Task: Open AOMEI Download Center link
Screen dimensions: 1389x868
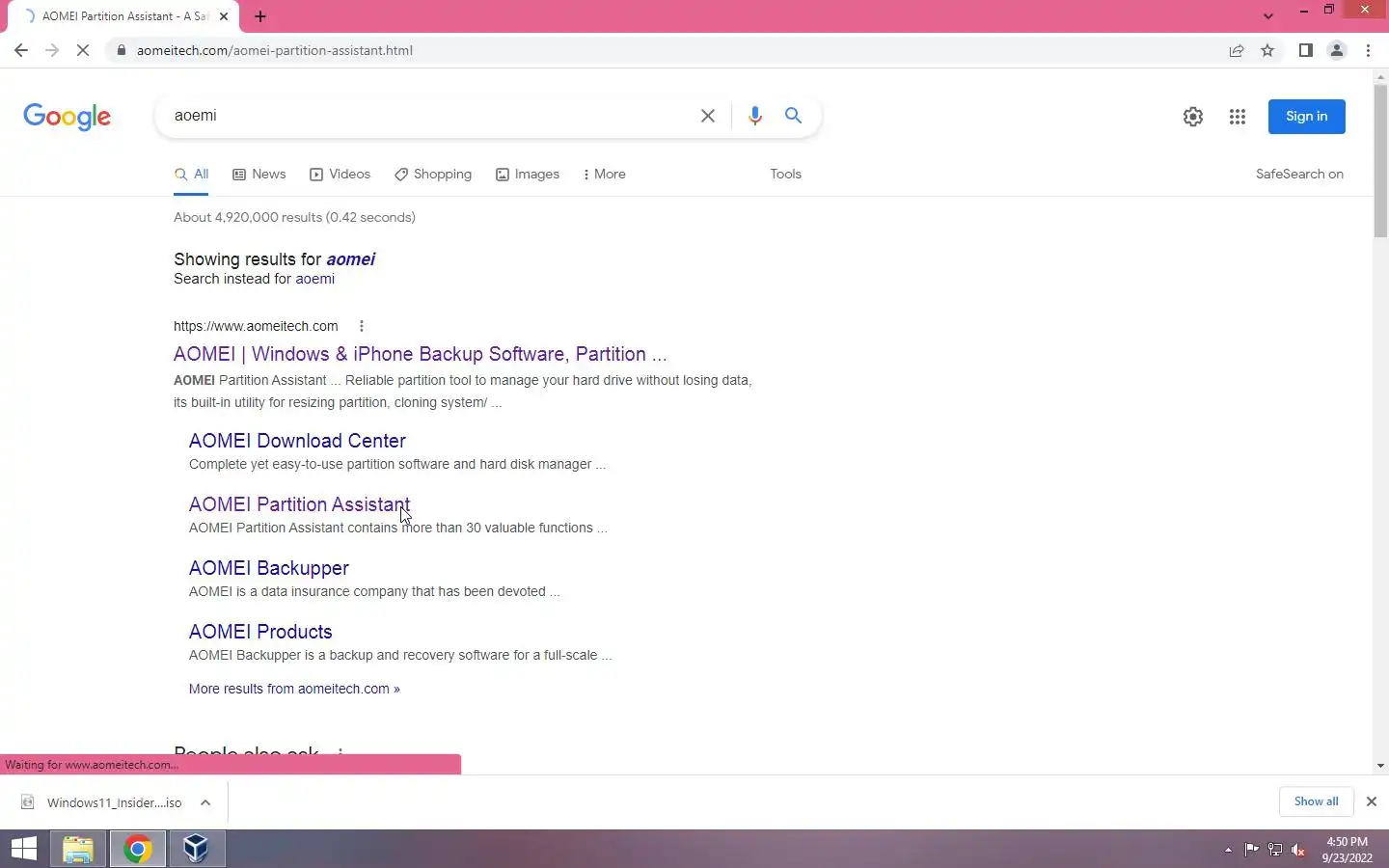Action: (297, 441)
